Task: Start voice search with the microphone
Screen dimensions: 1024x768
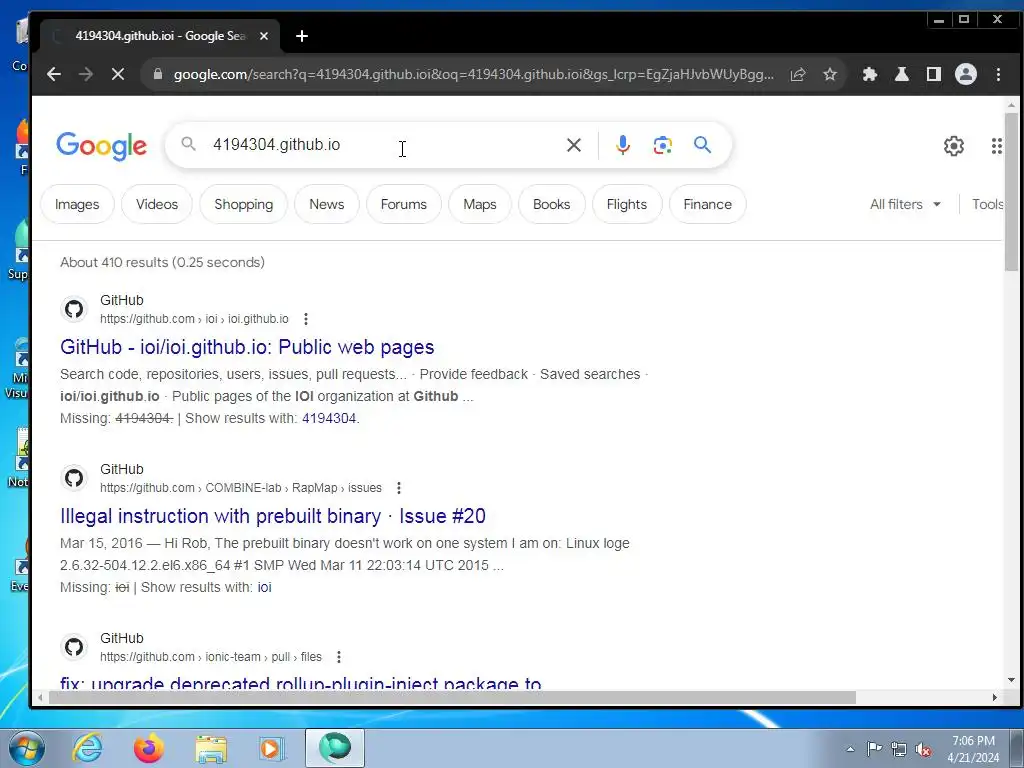Action: (x=622, y=145)
